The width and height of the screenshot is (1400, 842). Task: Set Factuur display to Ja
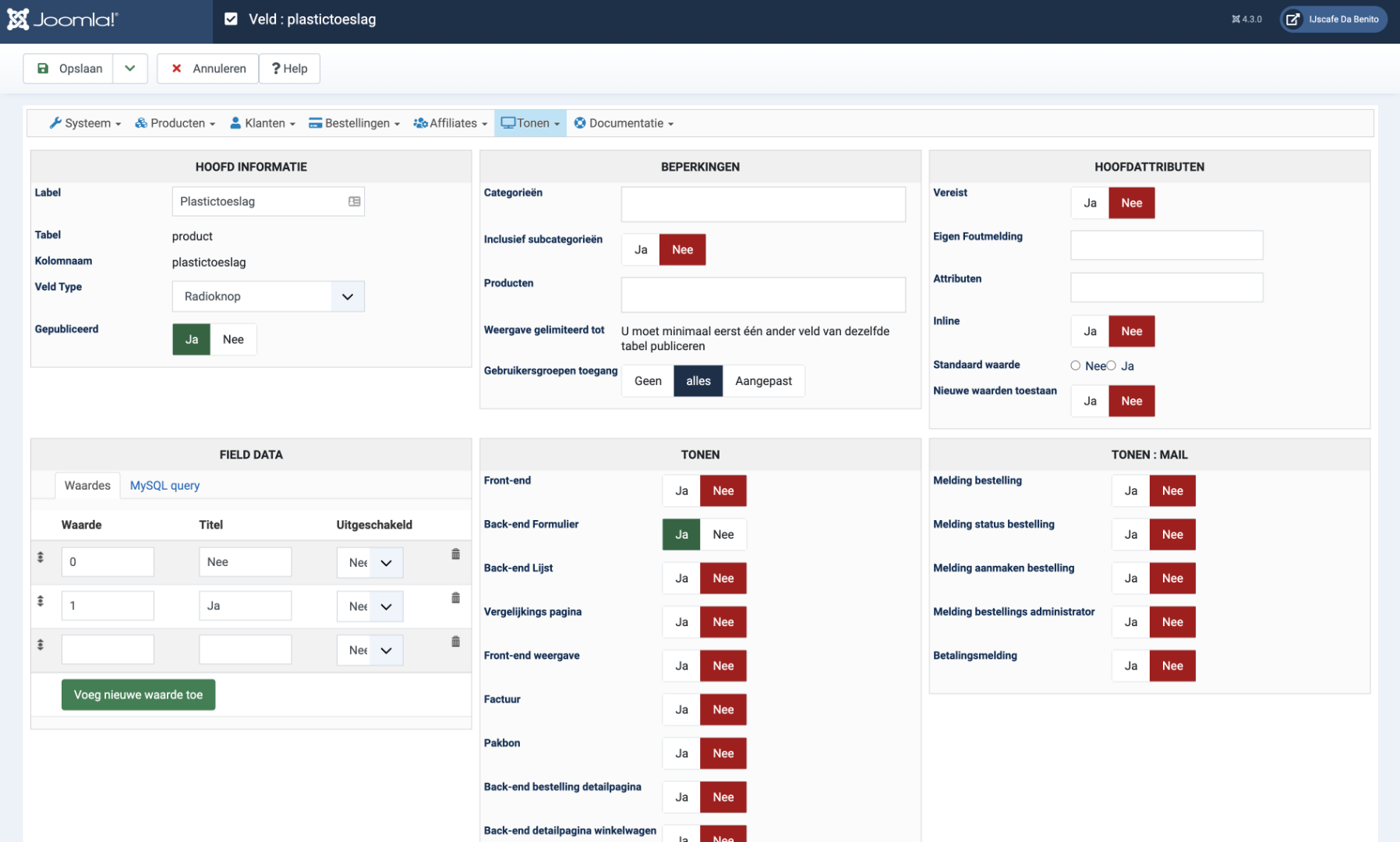click(x=681, y=709)
